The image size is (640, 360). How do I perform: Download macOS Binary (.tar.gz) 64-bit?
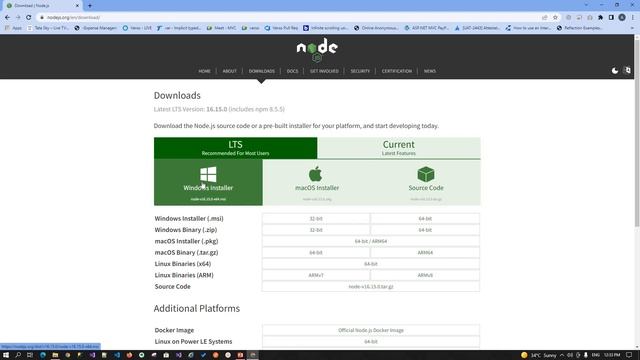316,253
